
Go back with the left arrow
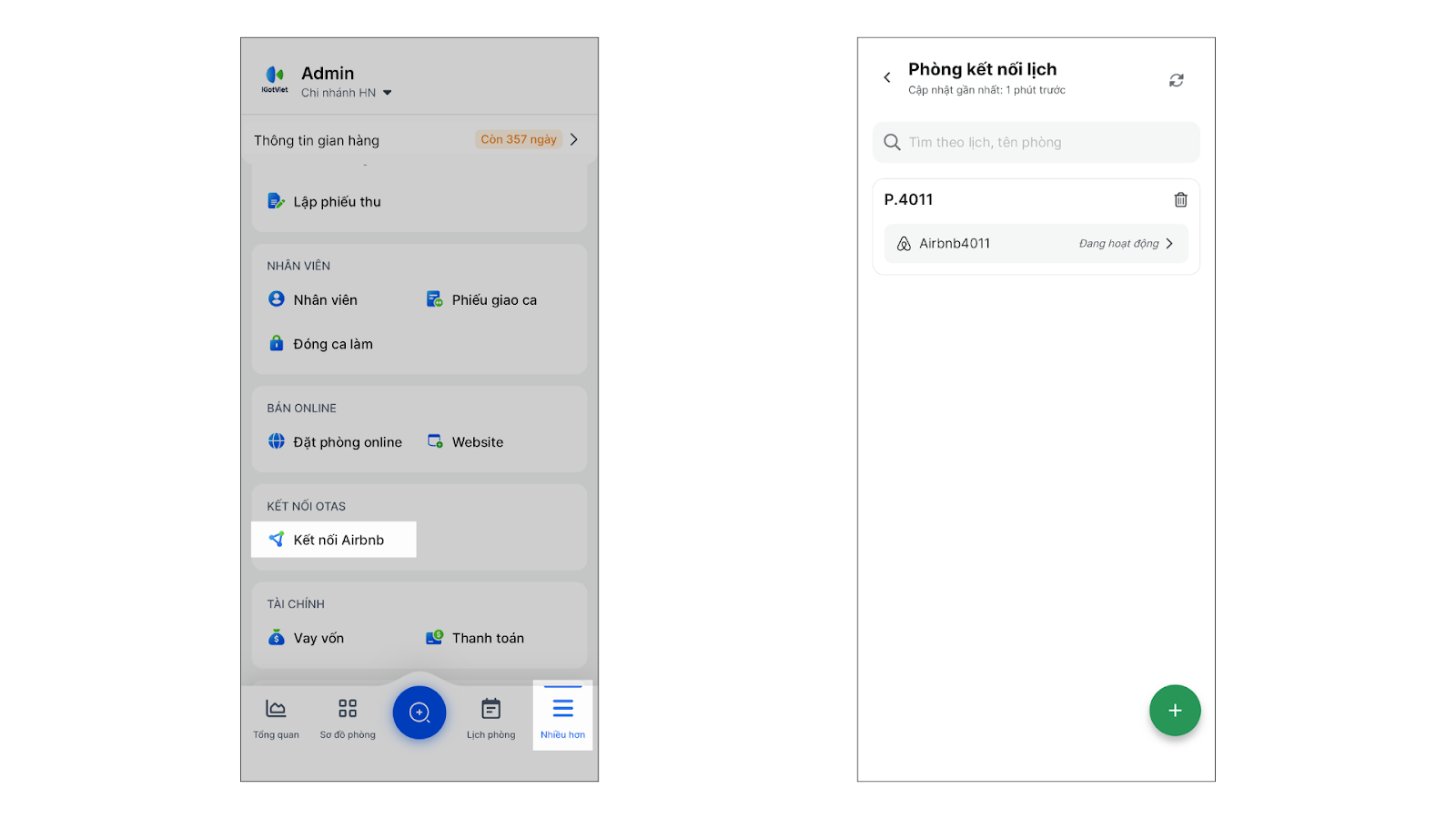point(887,77)
